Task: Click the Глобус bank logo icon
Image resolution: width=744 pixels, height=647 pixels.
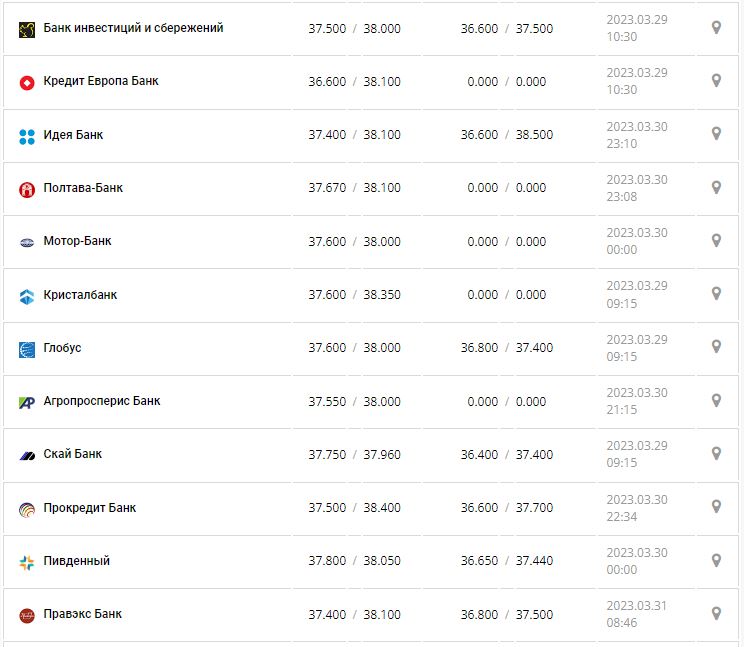Action: [27, 349]
